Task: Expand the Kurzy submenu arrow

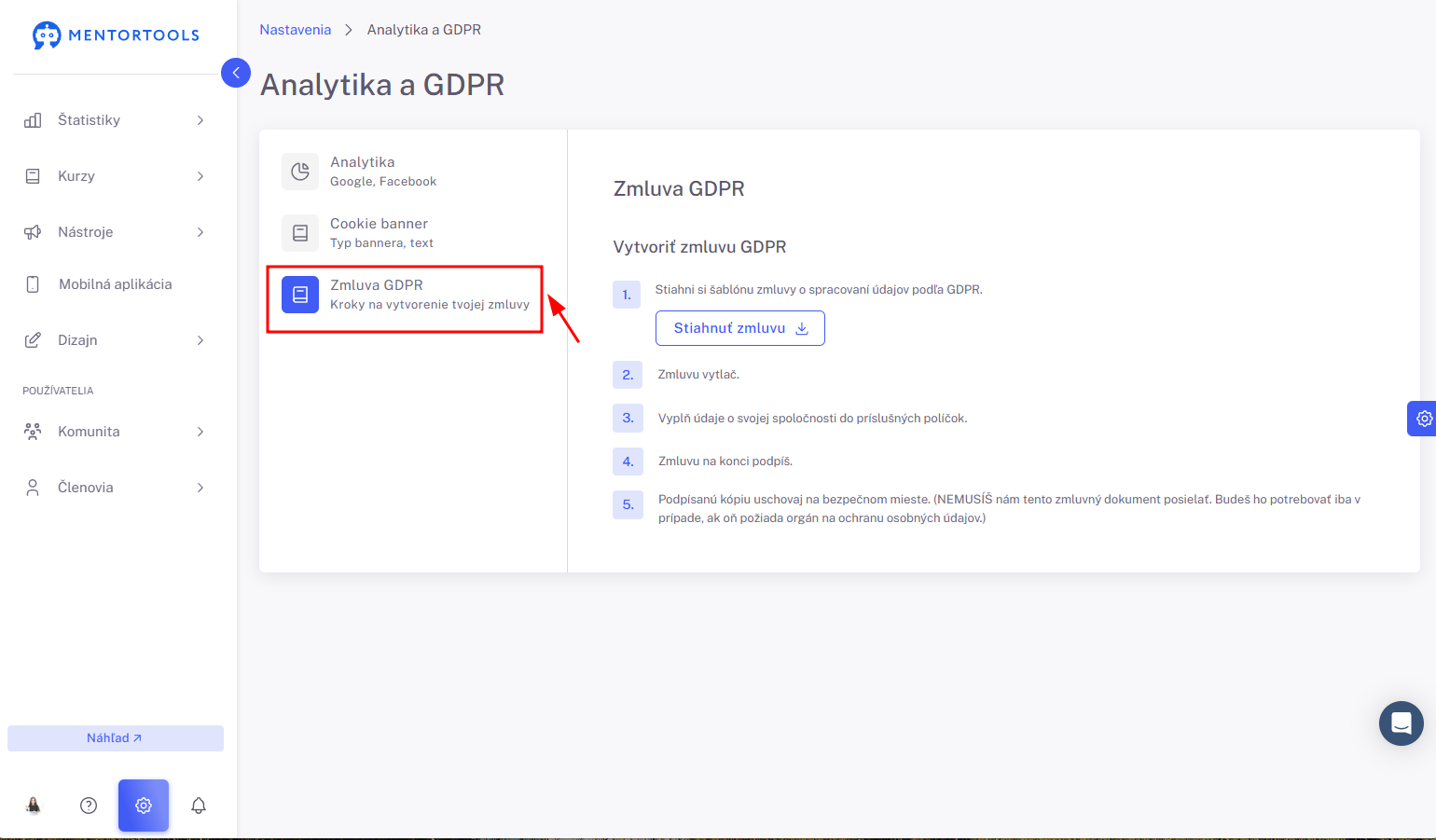Action: [x=200, y=176]
